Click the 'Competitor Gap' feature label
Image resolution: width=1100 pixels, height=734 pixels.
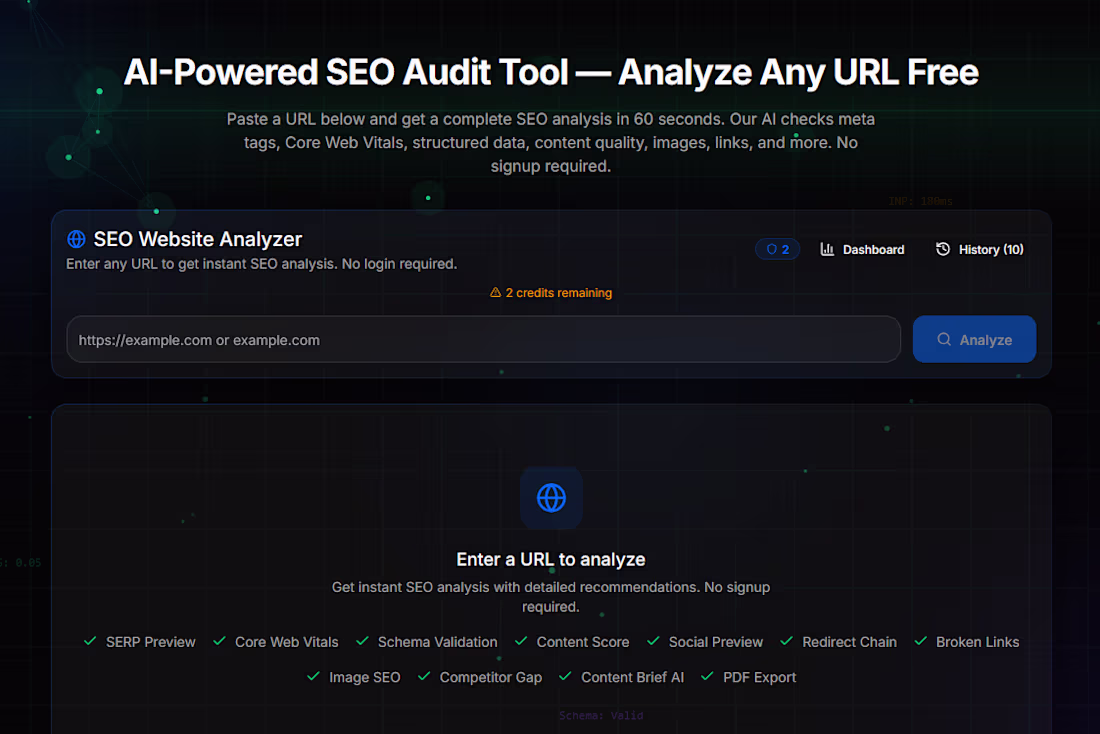click(x=490, y=677)
